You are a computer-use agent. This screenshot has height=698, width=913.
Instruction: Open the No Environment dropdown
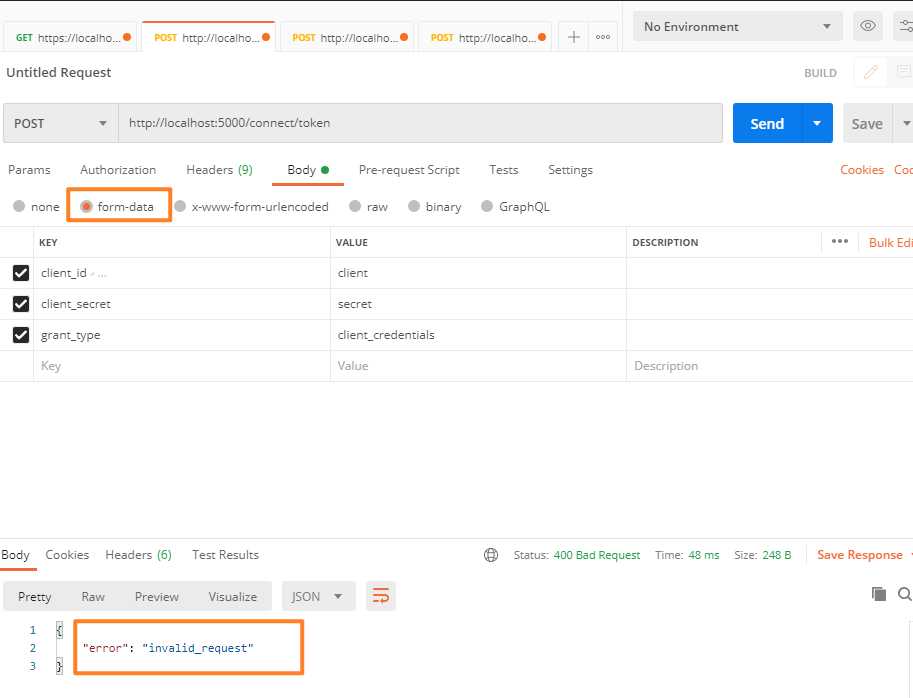pos(738,26)
